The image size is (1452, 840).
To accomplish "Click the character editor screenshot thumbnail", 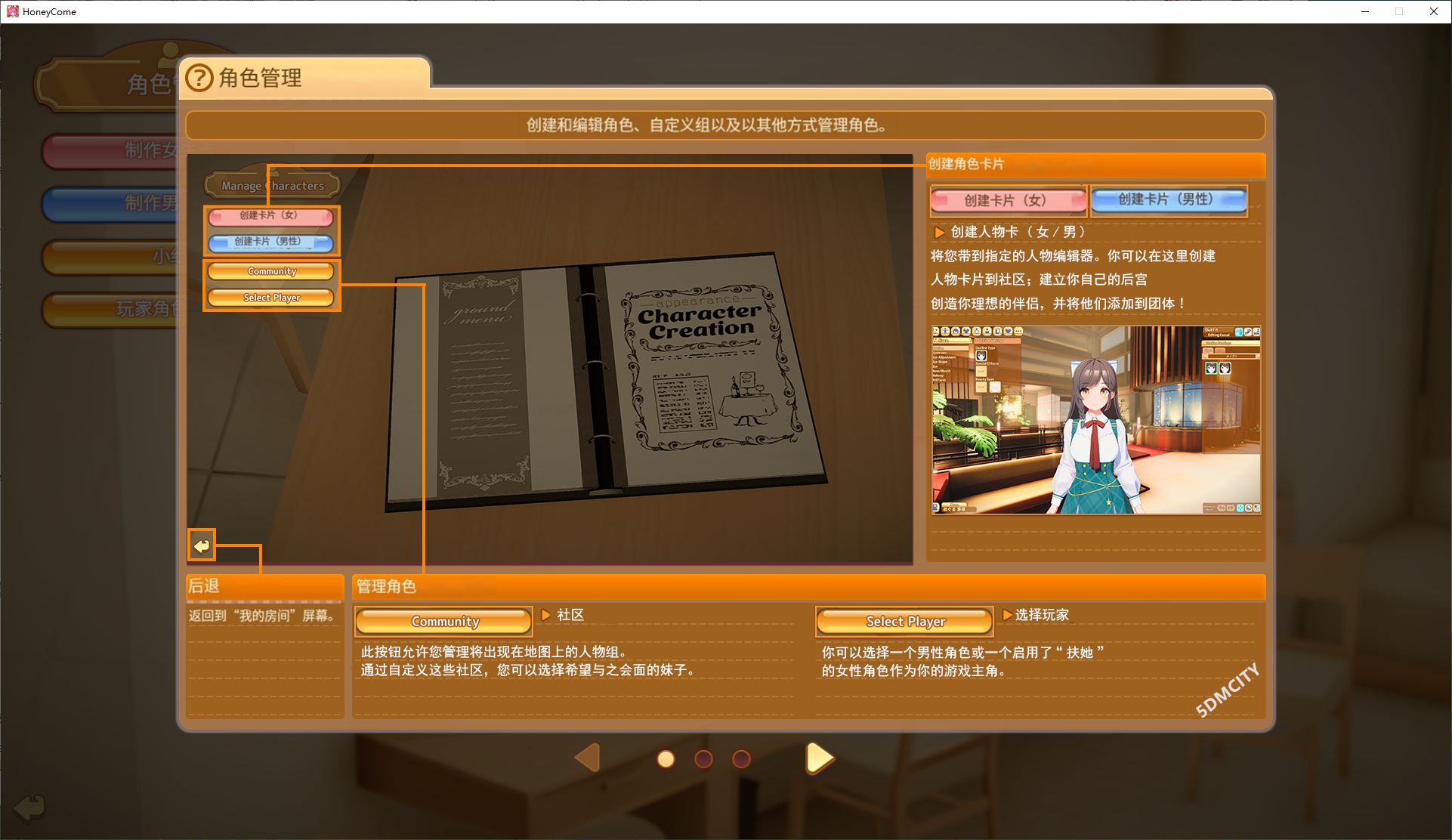I will click(x=1096, y=420).
